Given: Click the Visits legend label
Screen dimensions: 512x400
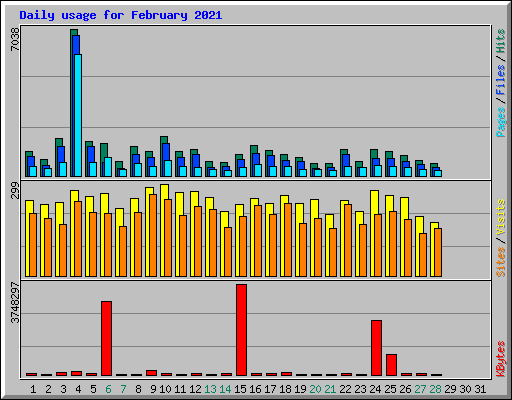Looking at the screenshot, I should [x=501, y=217].
